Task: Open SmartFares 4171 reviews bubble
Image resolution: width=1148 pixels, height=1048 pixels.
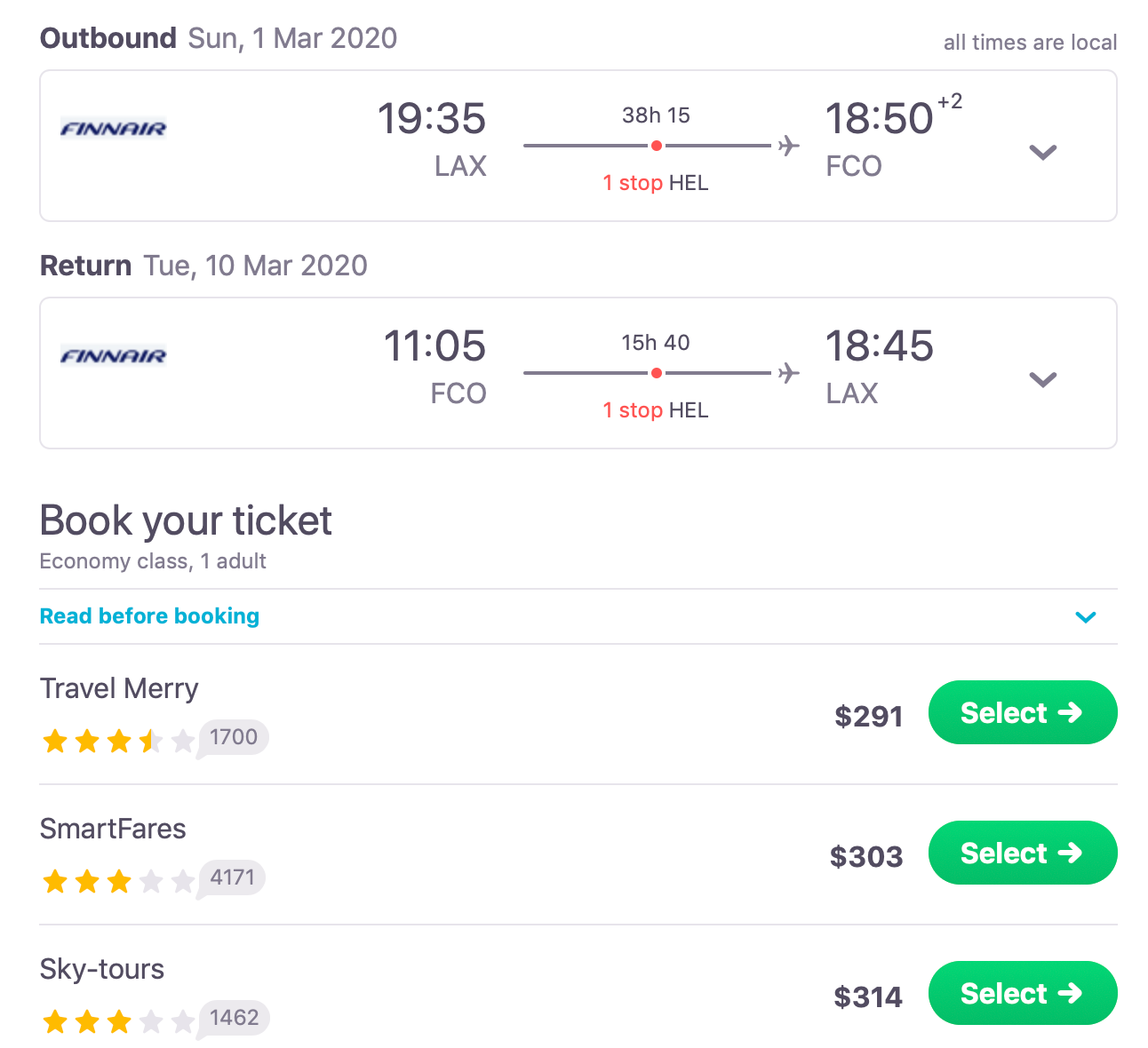Action: (232, 878)
